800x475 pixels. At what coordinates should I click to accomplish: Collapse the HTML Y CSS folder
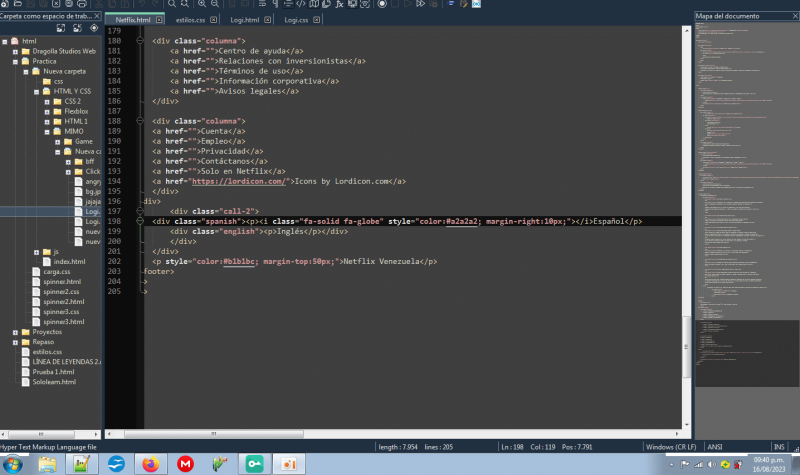point(36,91)
